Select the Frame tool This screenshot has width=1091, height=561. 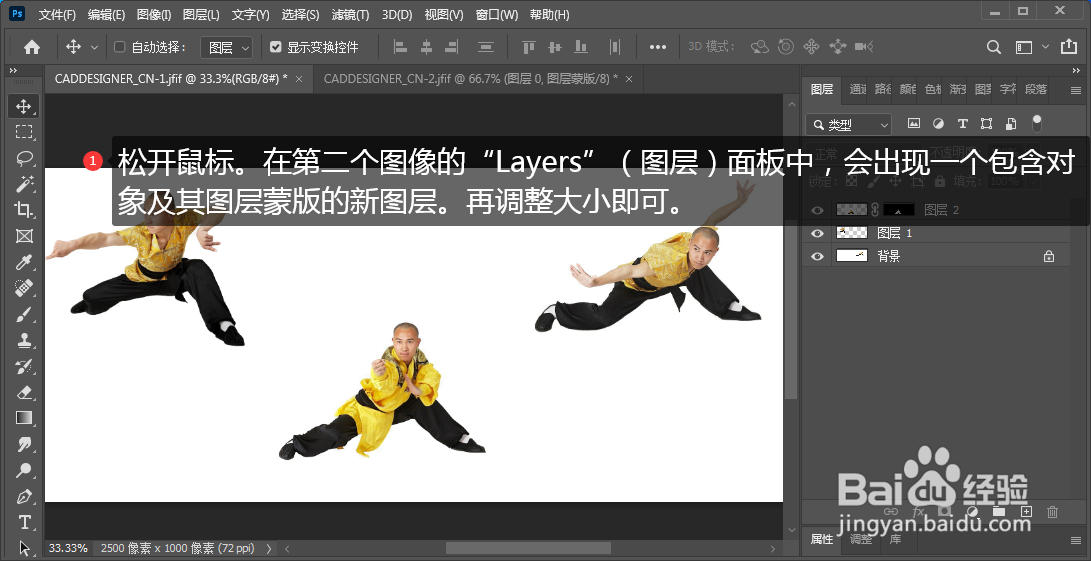(24, 236)
